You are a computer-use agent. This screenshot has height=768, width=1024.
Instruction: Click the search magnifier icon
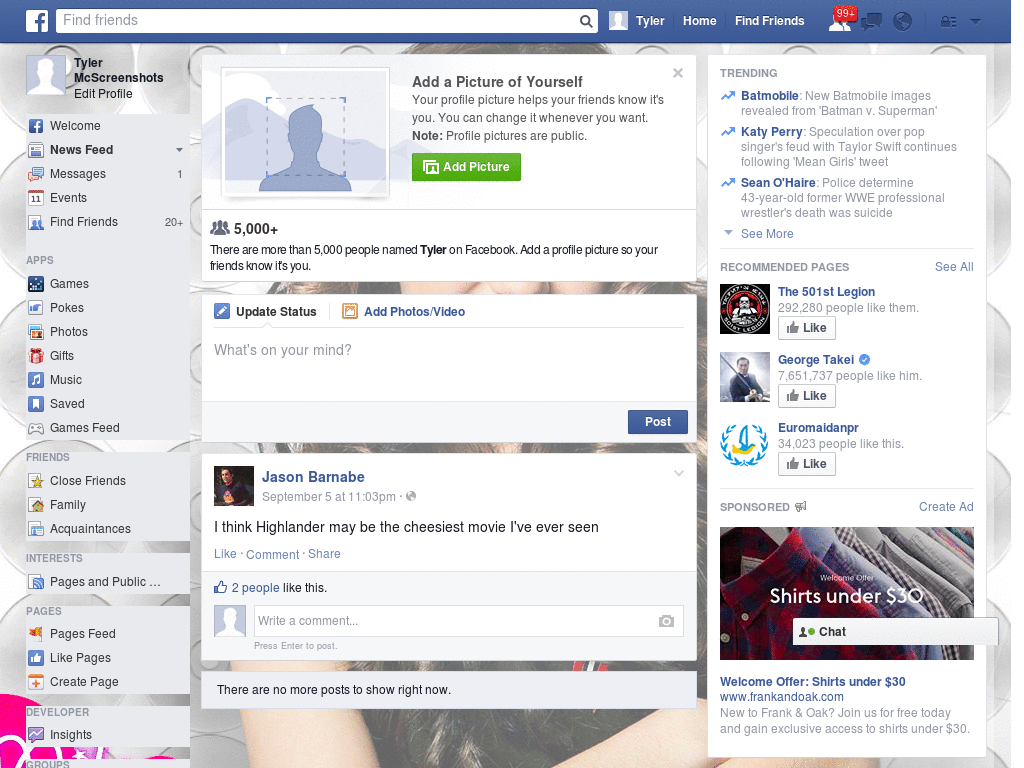586,21
